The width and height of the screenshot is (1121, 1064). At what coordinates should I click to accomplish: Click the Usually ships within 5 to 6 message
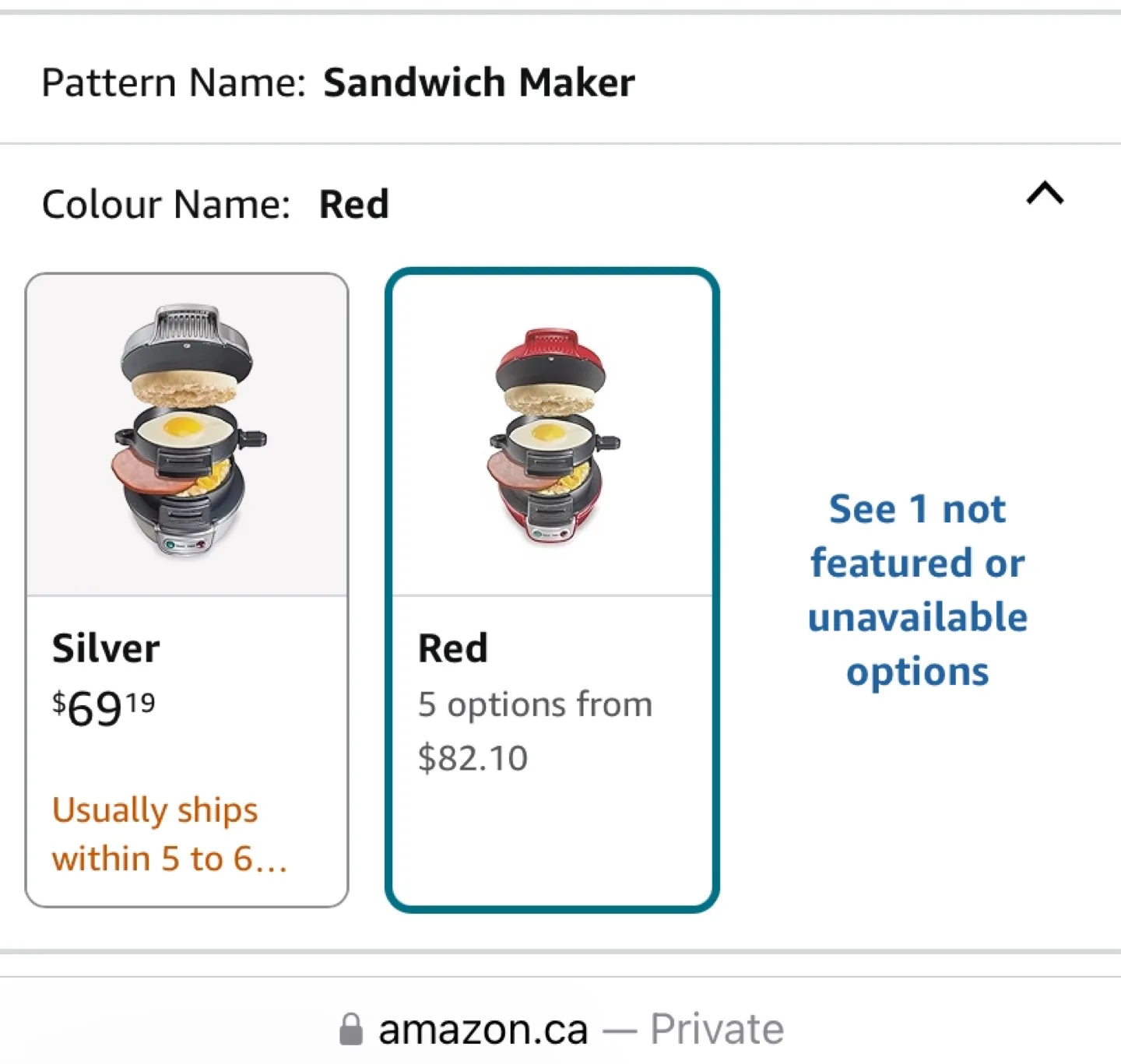[x=169, y=833]
